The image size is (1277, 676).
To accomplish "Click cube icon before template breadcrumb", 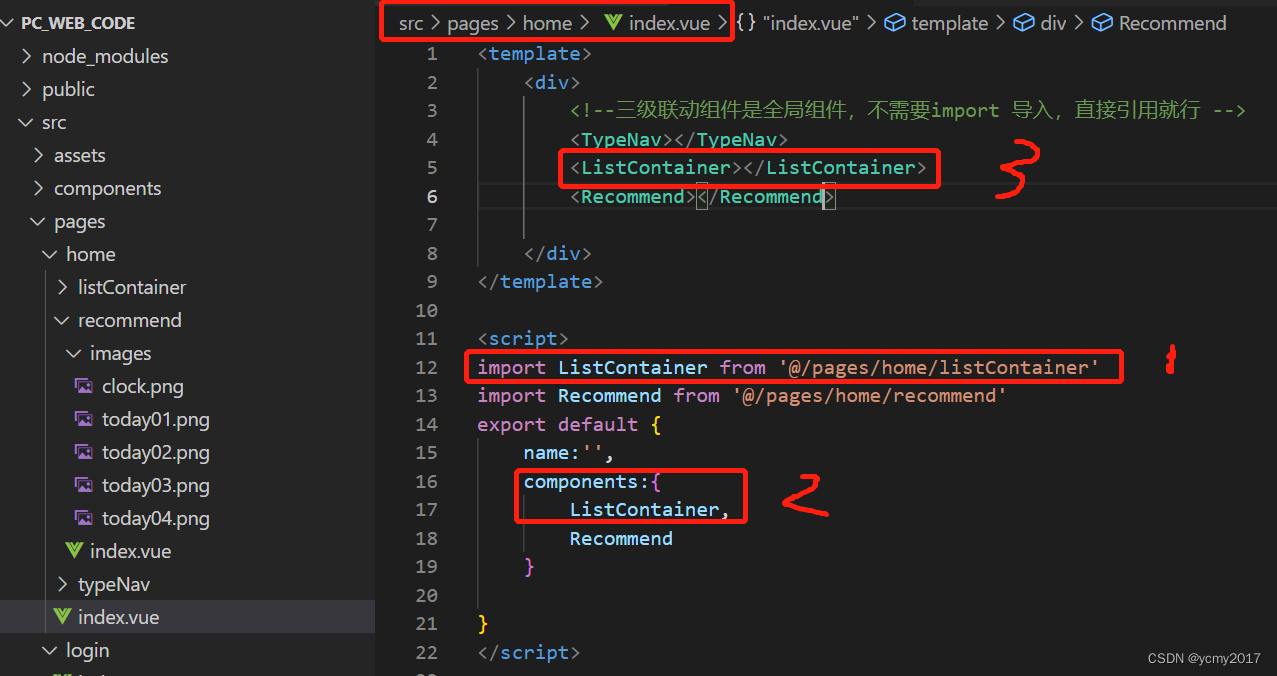I will click(895, 23).
